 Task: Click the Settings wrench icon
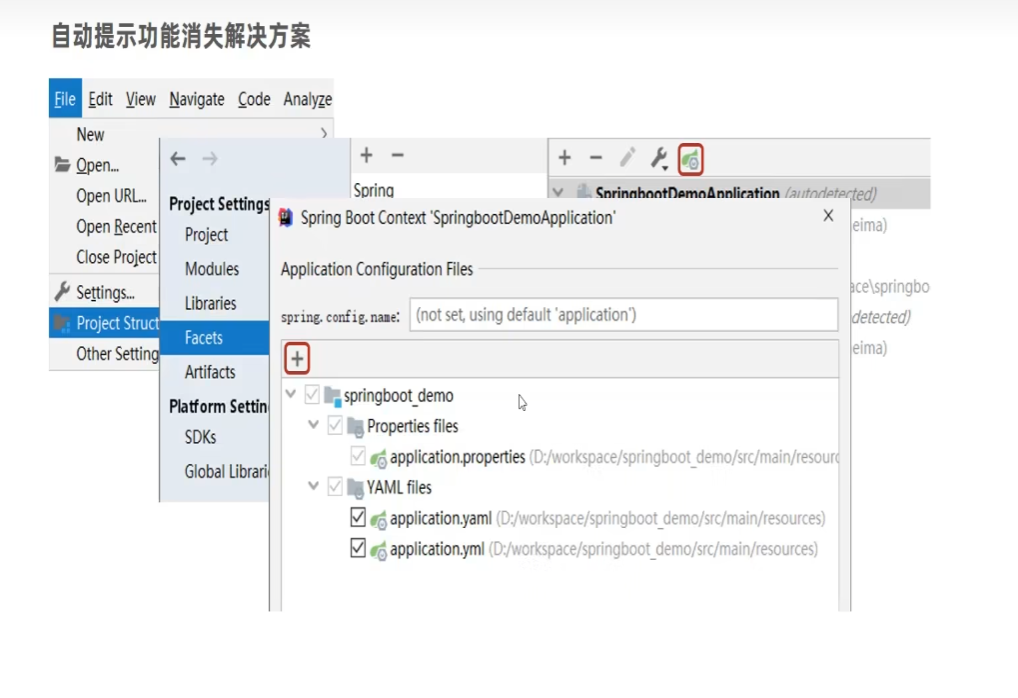pos(62,292)
